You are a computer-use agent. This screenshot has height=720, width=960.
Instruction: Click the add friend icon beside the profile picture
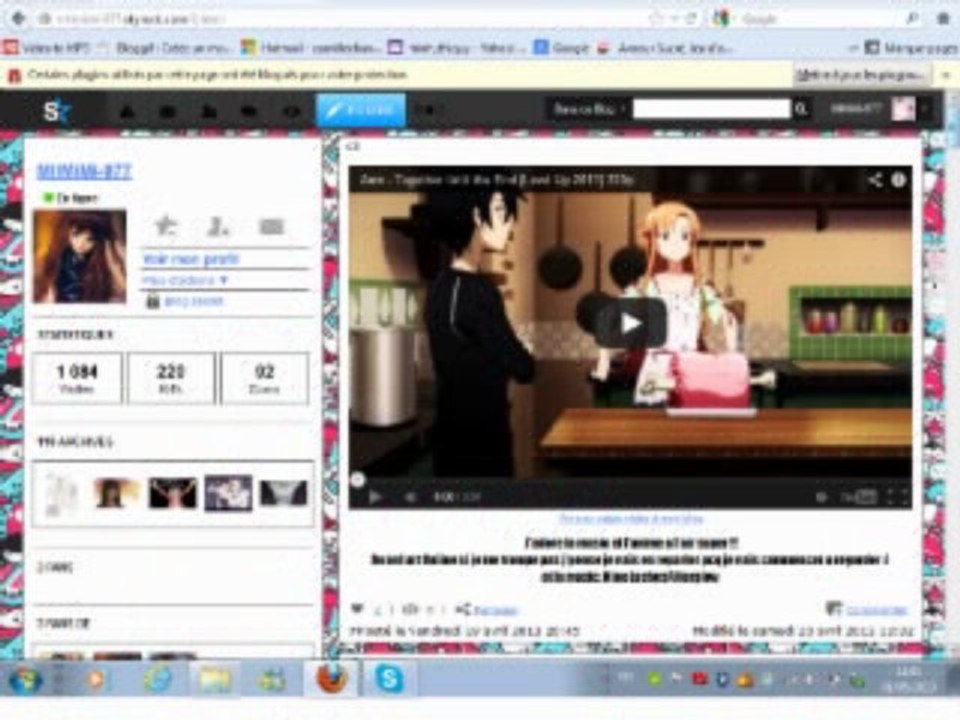pos(219,226)
